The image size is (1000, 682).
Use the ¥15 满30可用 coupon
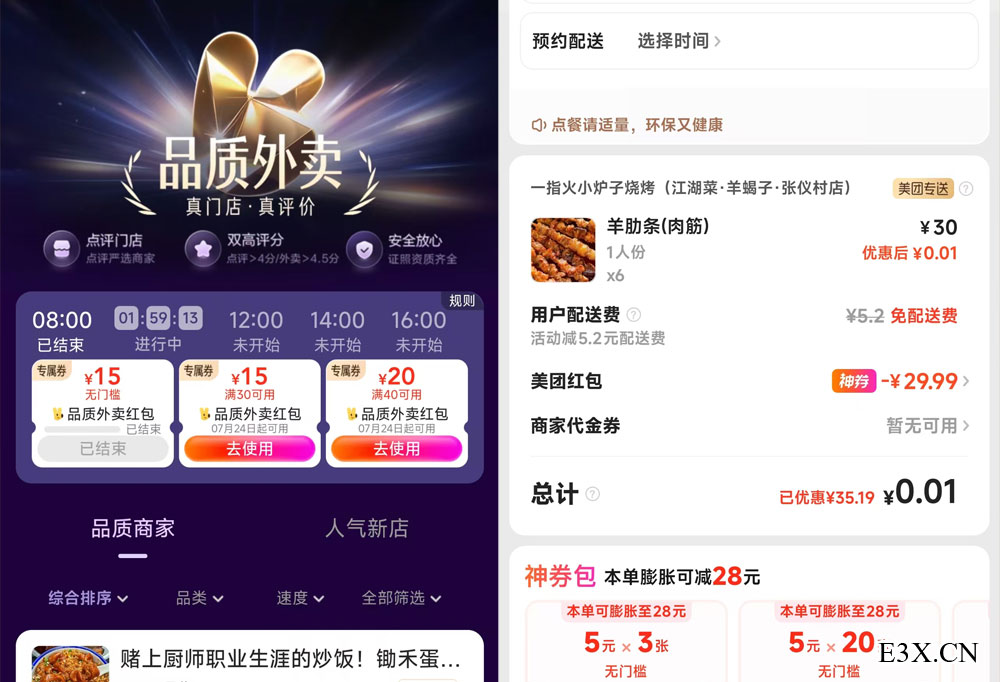pos(249,448)
